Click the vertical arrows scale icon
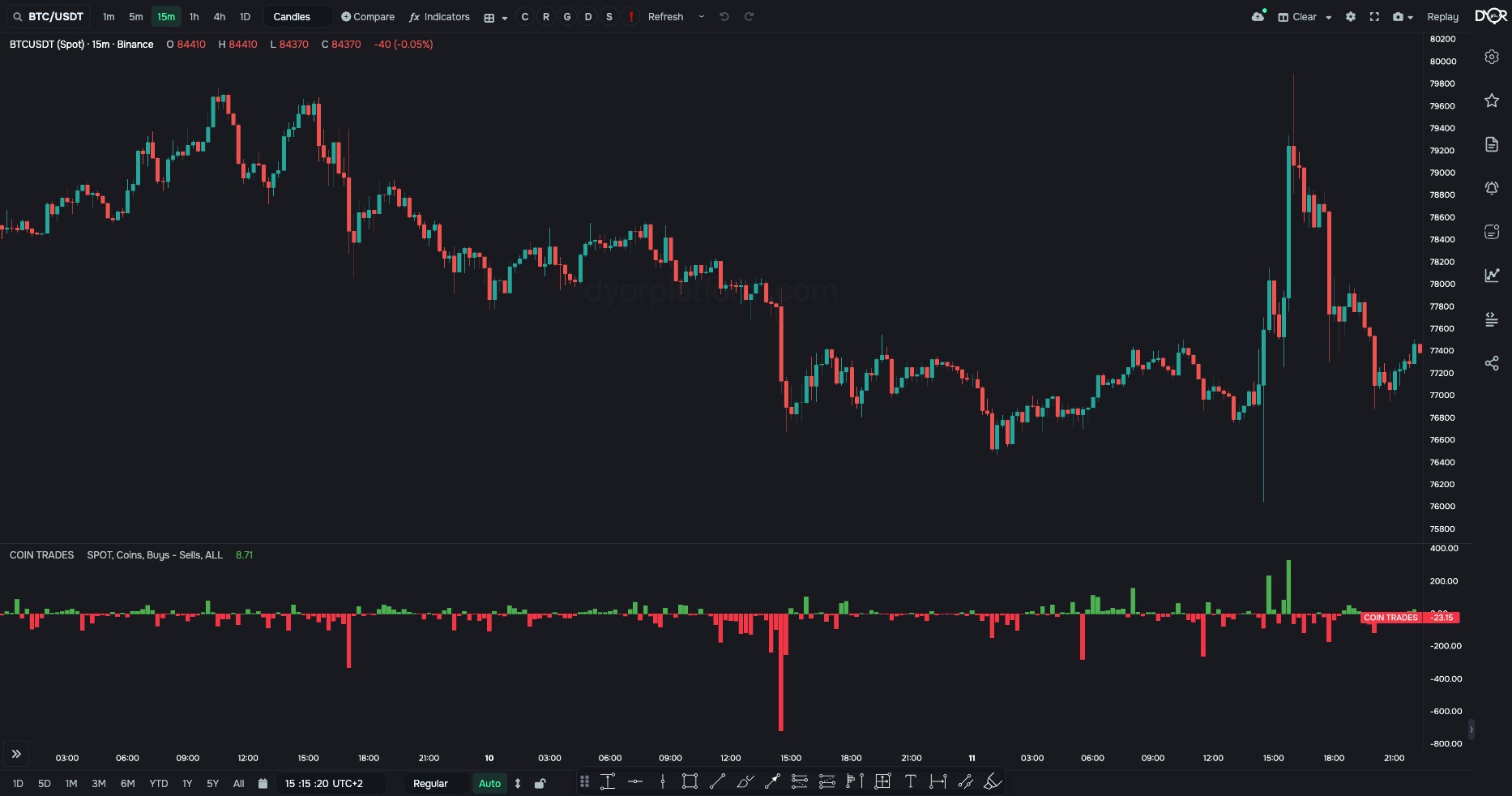Screen dimensions: 1512x796 [518, 784]
